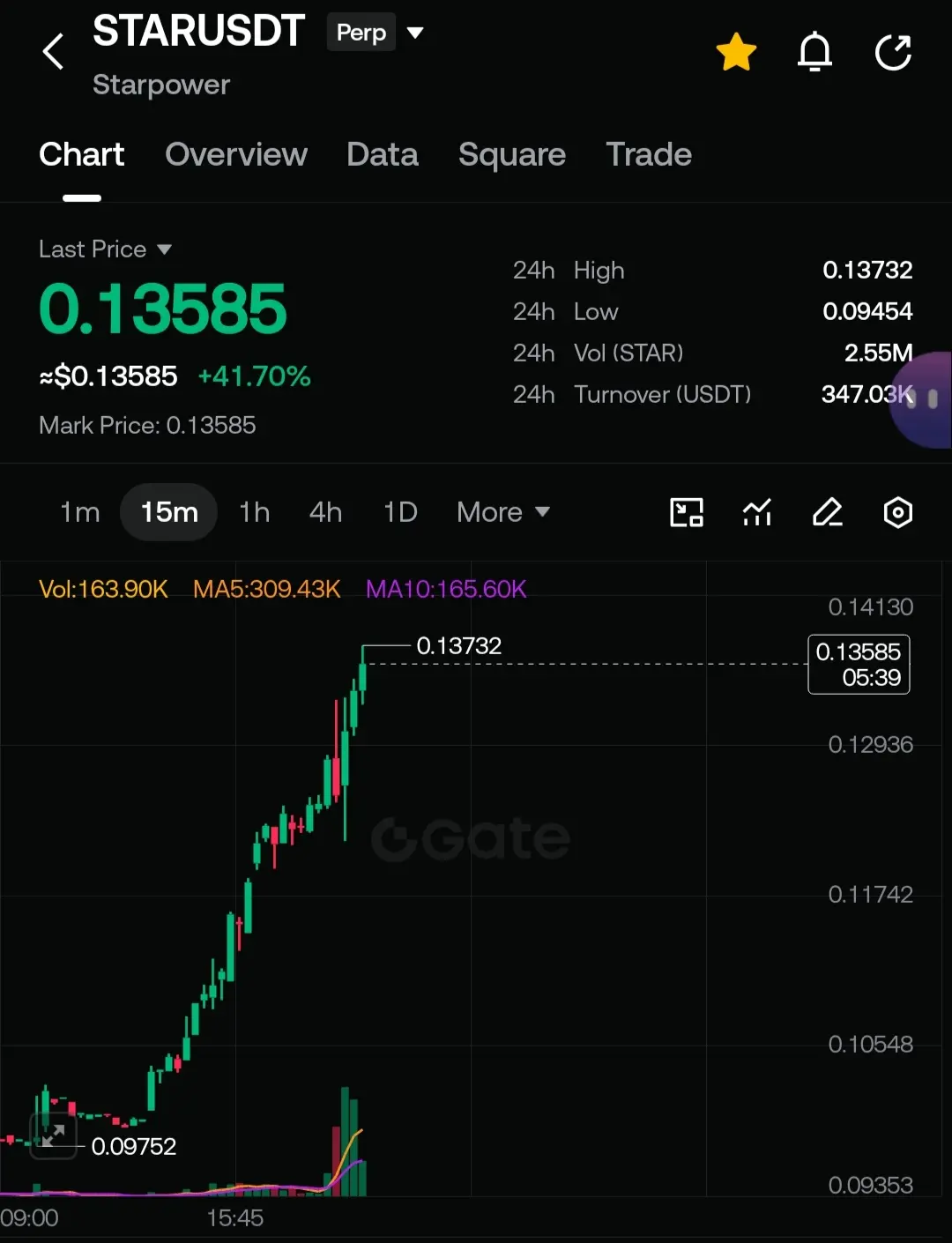Screen dimensions: 952x1243
Task: Tap the Starpower subtitle
Action: click(x=161, y=85)
